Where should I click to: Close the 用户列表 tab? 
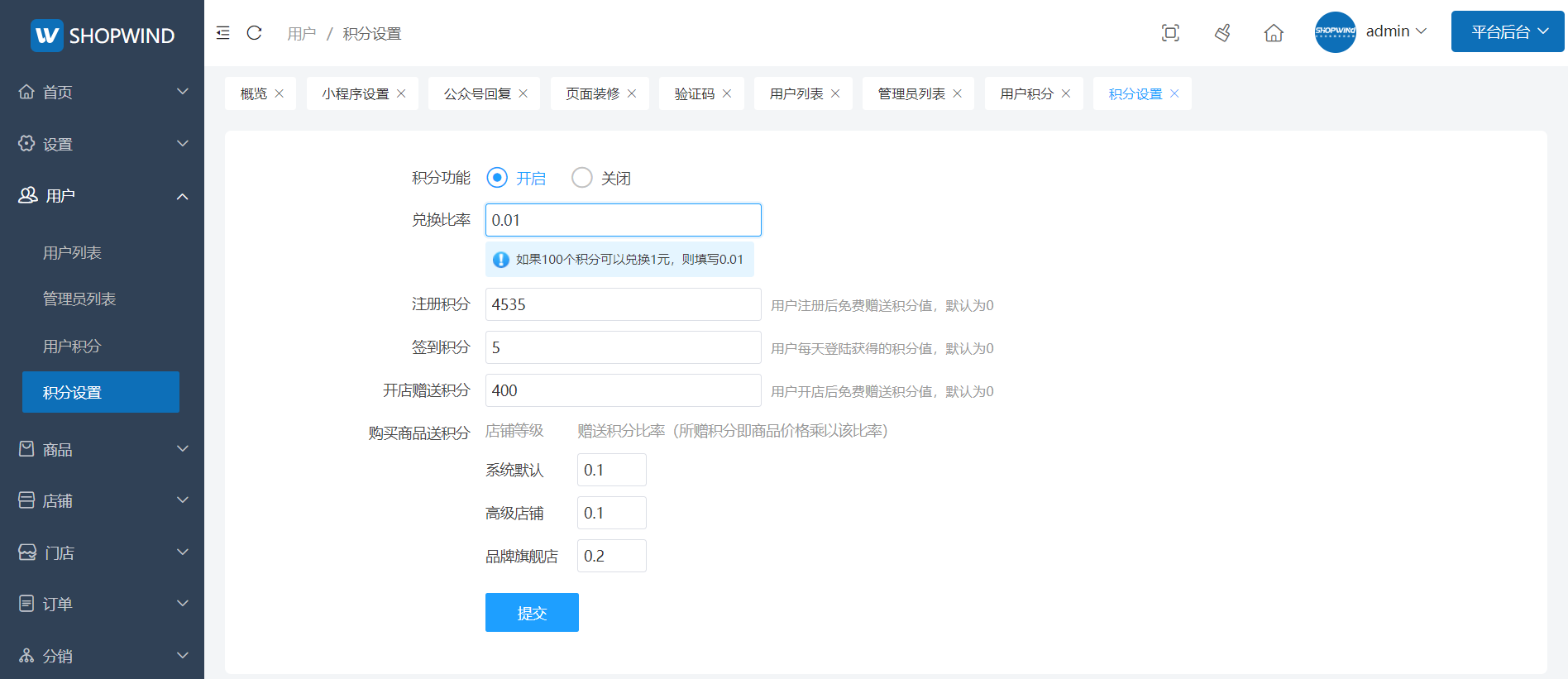coord(835,93)
